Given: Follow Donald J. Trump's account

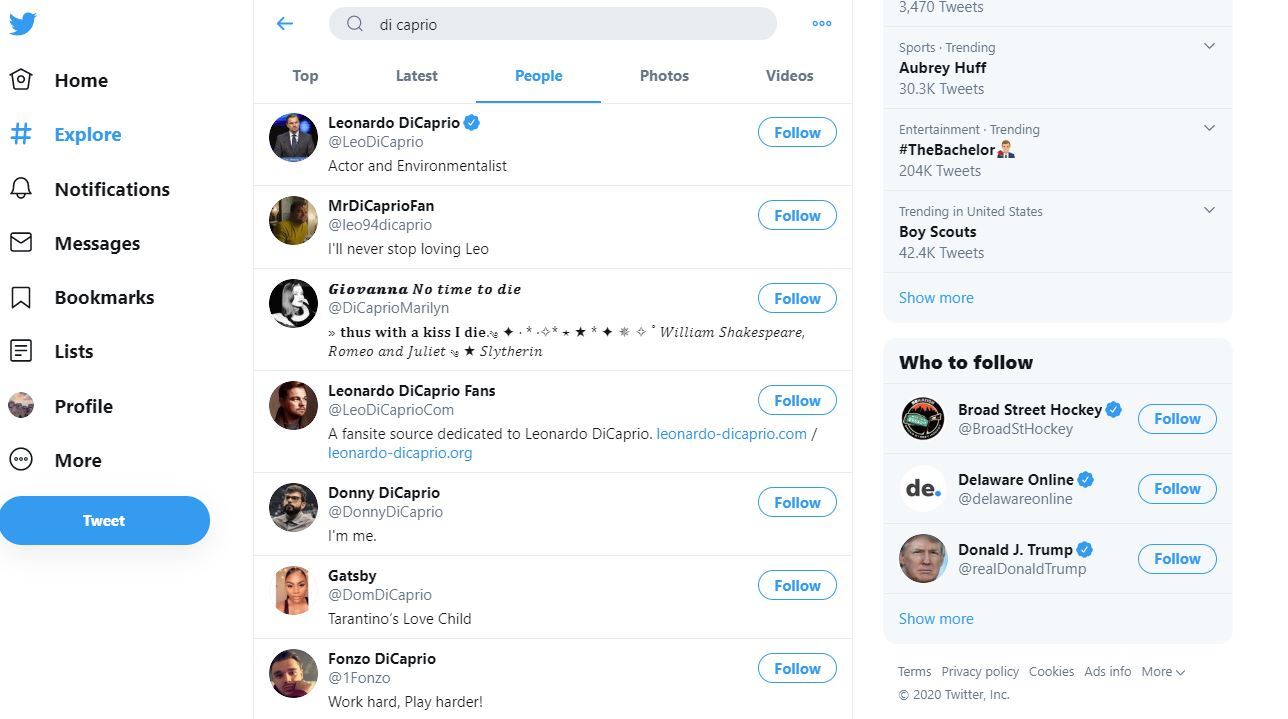Looking at the screenshot, I should pyautogui.click(x=1177, y=559).
